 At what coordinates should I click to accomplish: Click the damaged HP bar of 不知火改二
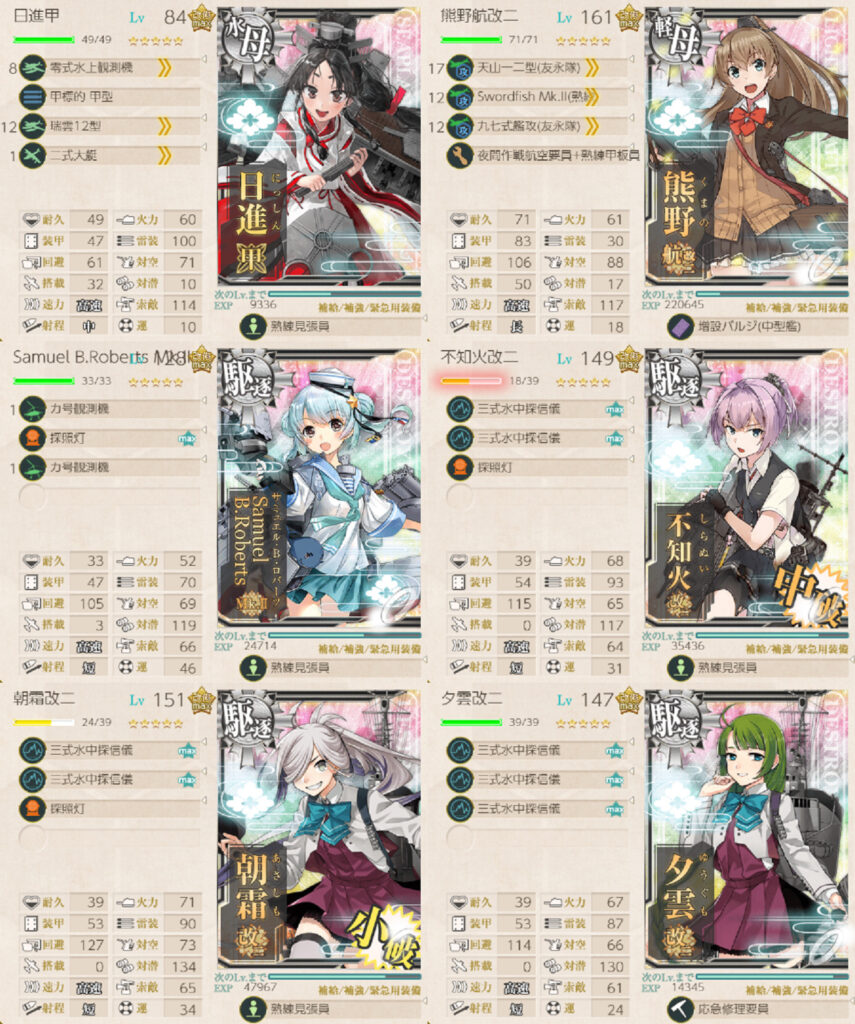(471, 381)
